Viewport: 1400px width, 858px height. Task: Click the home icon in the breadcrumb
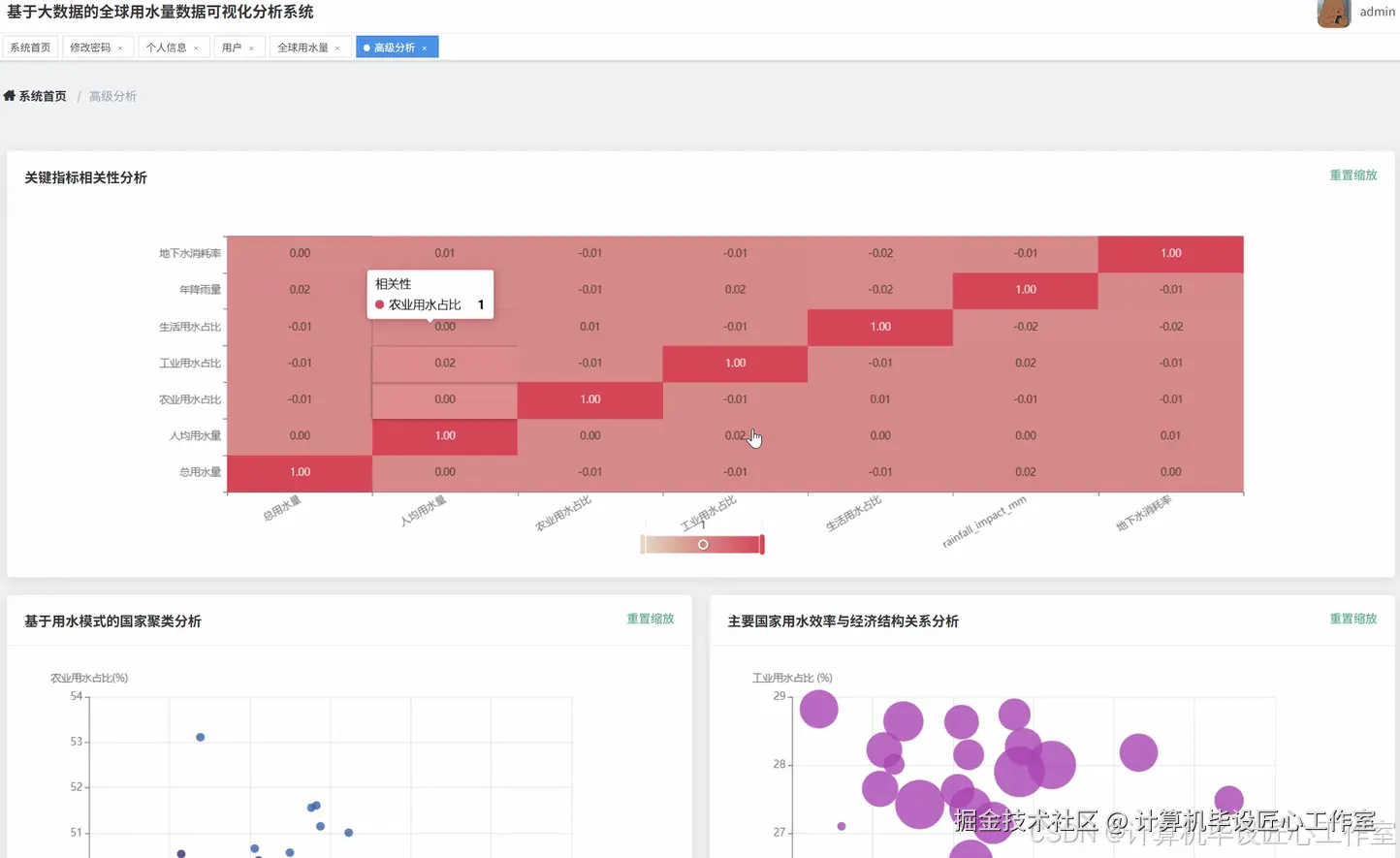10,96
